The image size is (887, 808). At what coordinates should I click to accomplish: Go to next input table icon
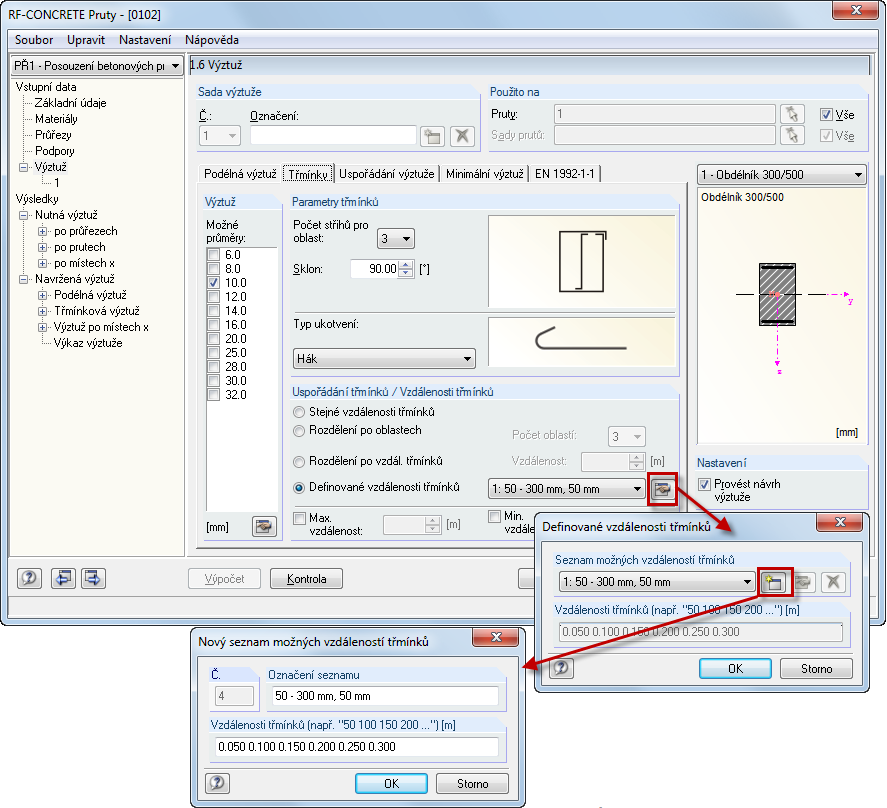93,578
